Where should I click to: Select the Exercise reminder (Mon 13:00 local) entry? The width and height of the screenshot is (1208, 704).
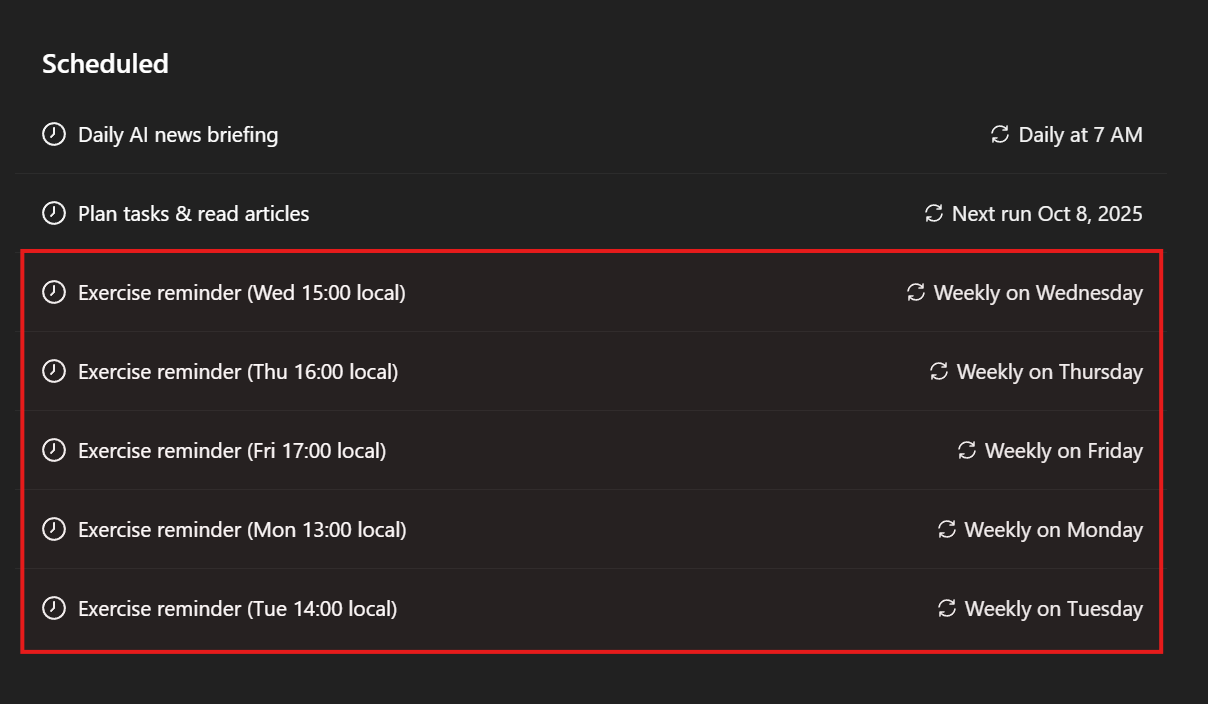pos(242,529)
